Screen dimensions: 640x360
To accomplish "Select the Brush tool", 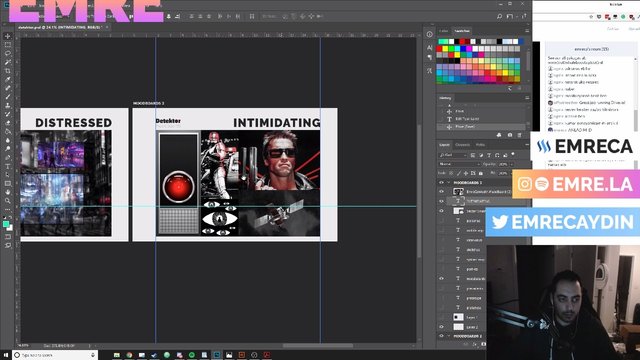I will click(x=8, y=97).
